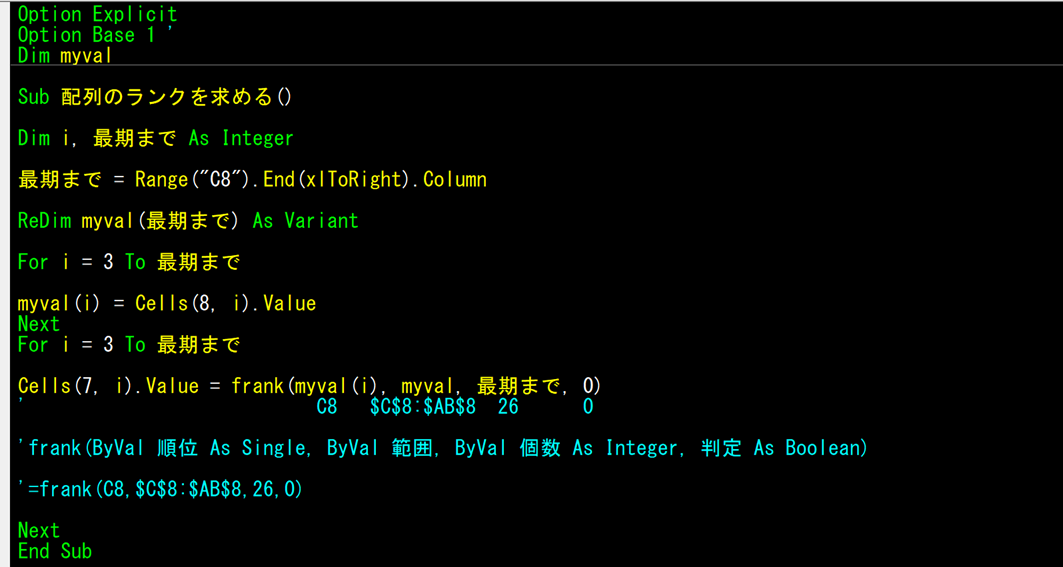Screen dimensions: 1063x567
Task: Click the Sub 配列のランクを求める() line
Action: [155, 97]
